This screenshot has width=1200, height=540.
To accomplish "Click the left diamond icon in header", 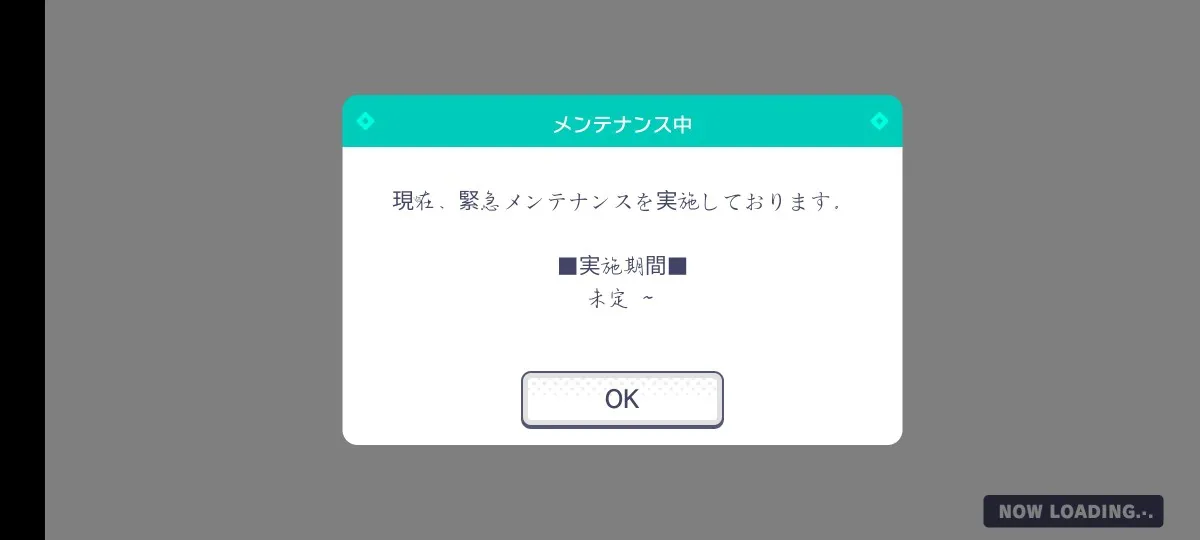I will 366,121.
